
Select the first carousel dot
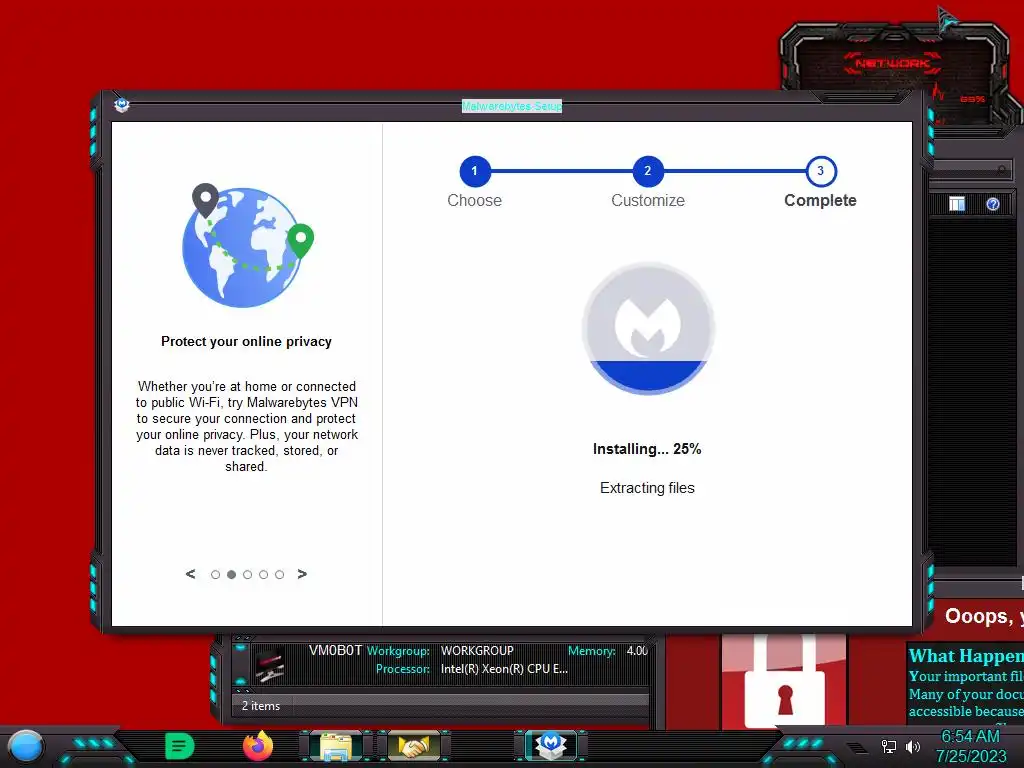tap(216, 575)
